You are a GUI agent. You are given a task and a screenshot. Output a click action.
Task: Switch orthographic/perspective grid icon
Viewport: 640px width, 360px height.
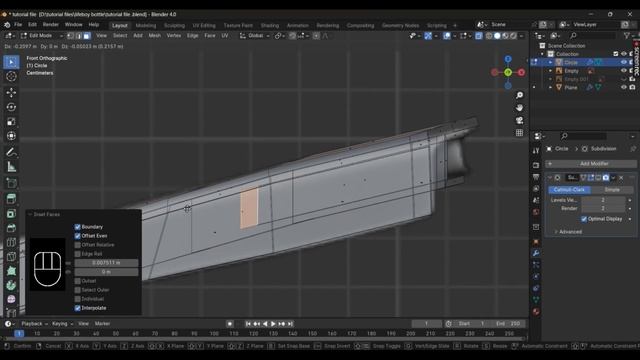click(519, 133)
